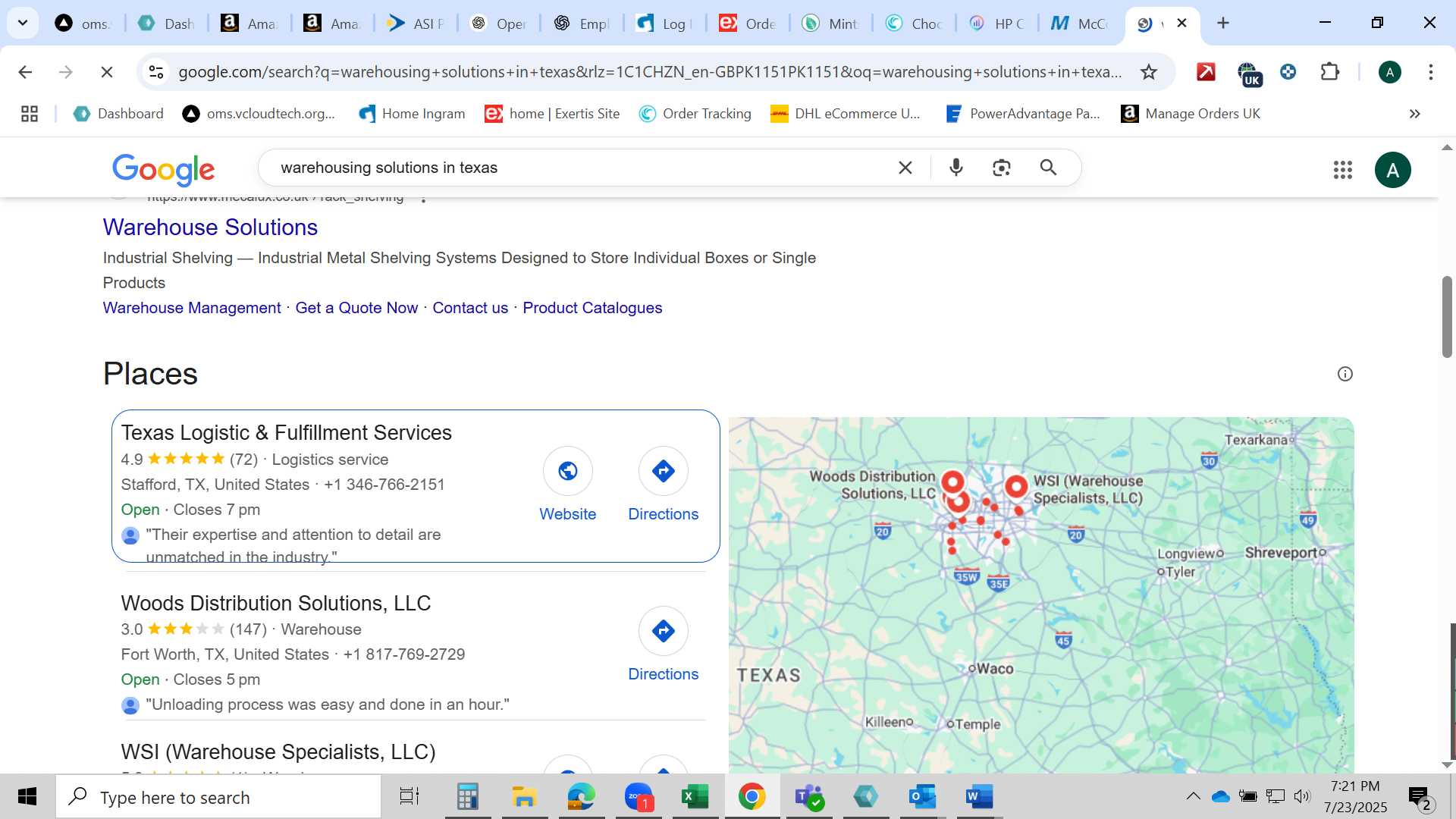Stop loading the page
Image resolution: width=1456 pixels, height=819 pixels.
click(x=107, y=72)
